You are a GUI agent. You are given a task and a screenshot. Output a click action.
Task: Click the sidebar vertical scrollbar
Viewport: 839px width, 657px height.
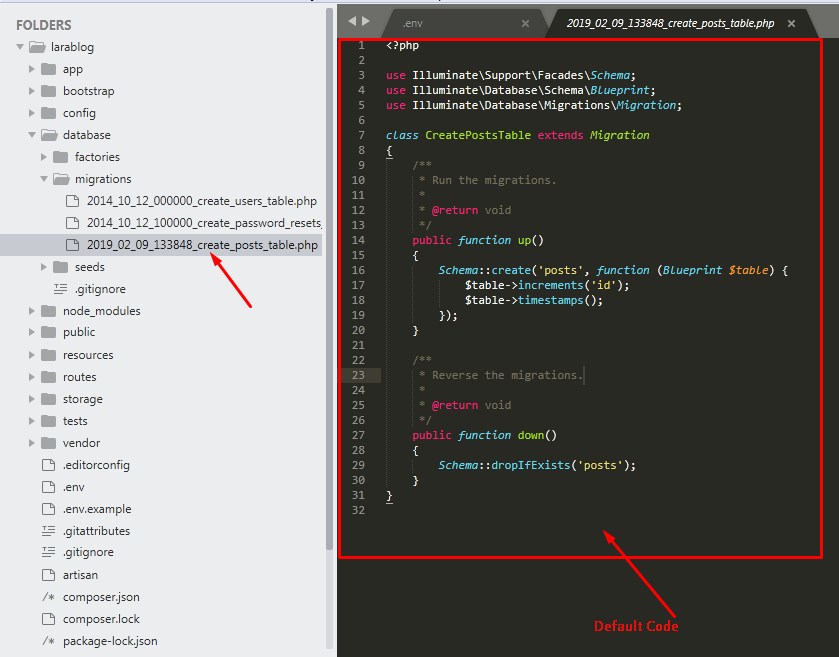coord(329,278)
